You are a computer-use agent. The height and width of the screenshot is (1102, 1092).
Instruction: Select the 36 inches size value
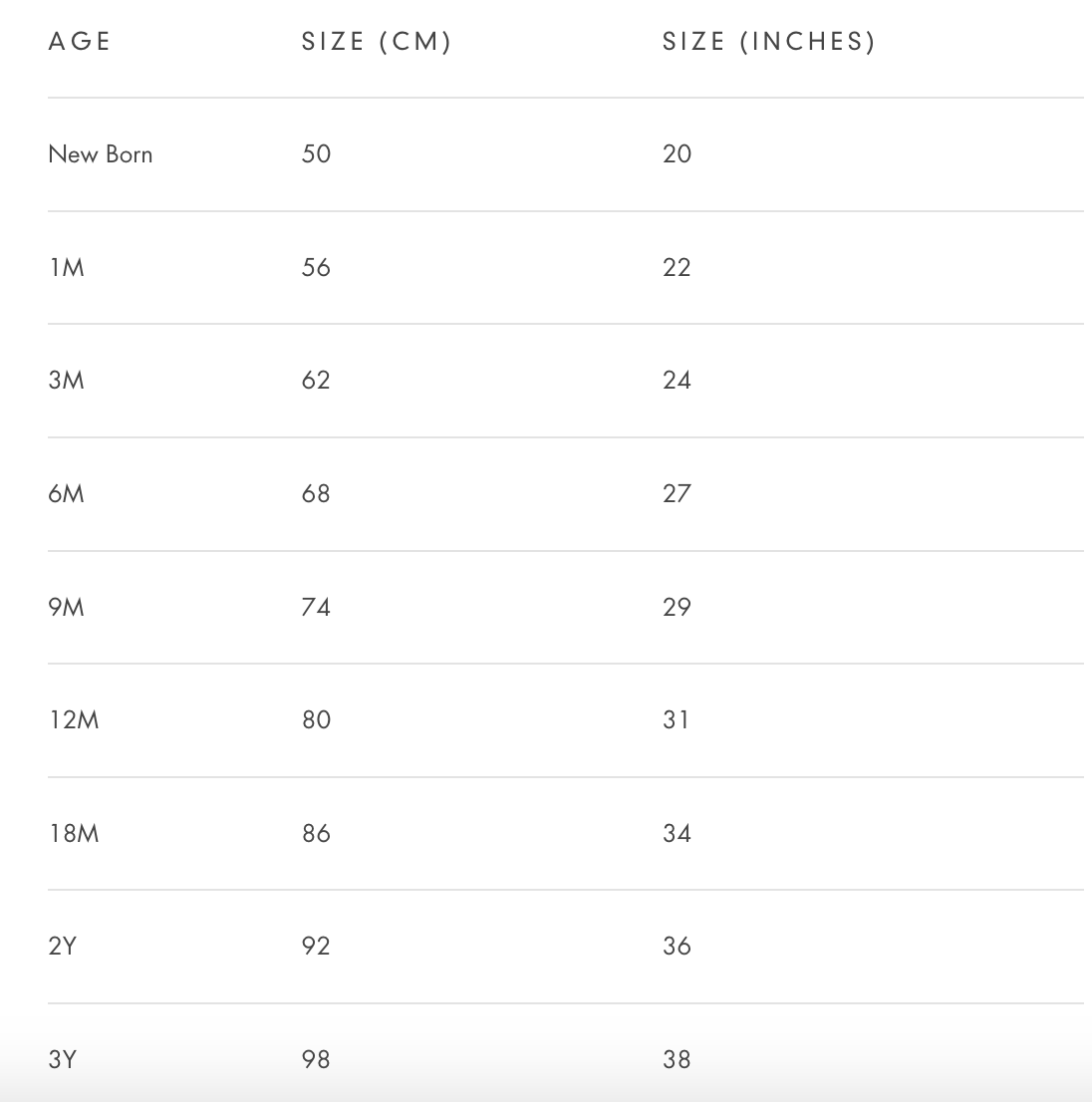coord(677,947)
